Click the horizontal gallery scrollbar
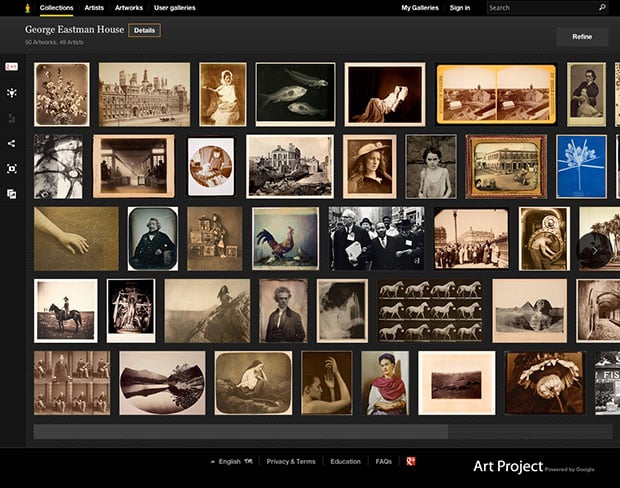Viewport: 620px width, 488px height. [241, 432]
